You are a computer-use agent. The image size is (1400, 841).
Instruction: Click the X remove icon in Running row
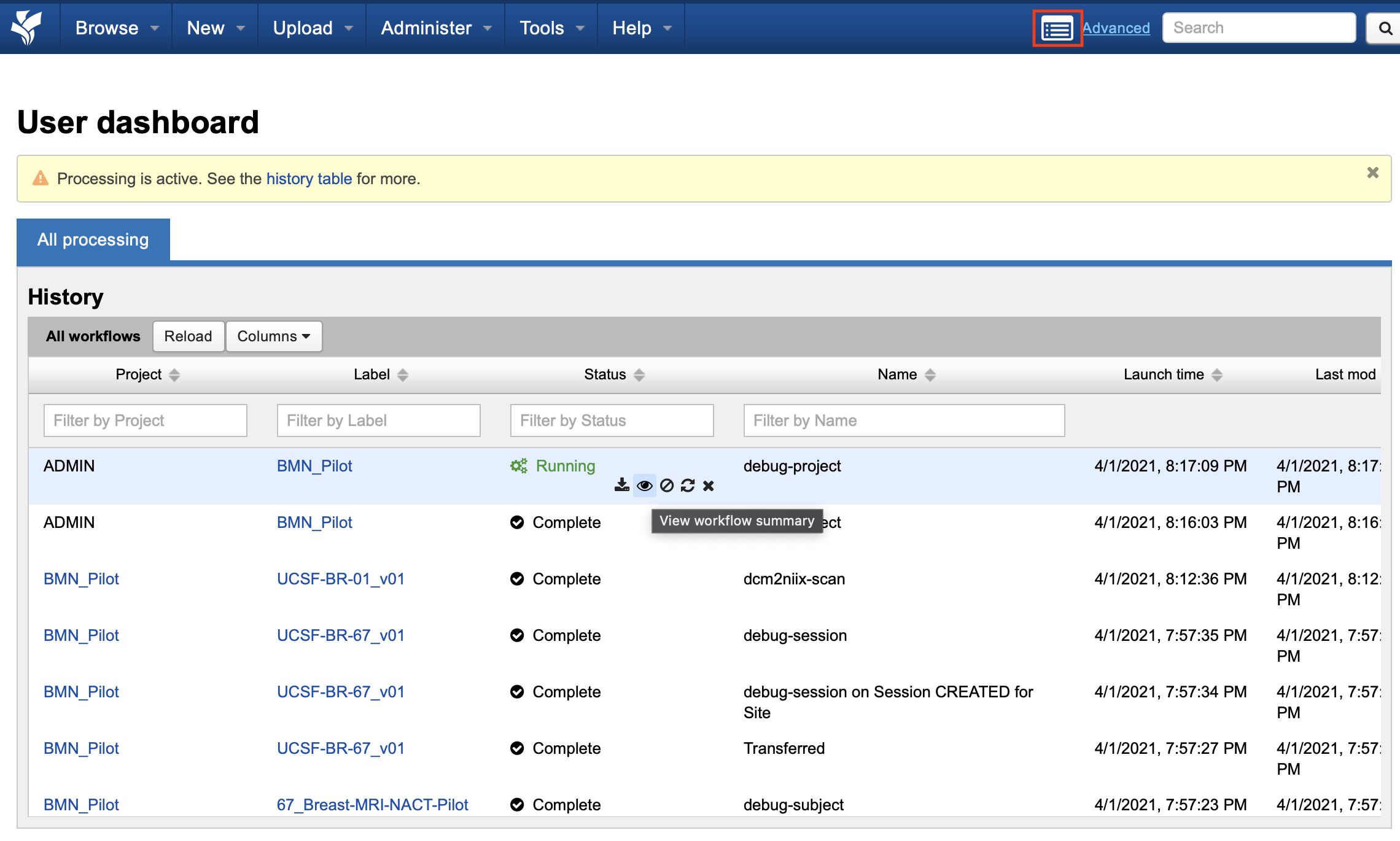(x=709, y=486)
